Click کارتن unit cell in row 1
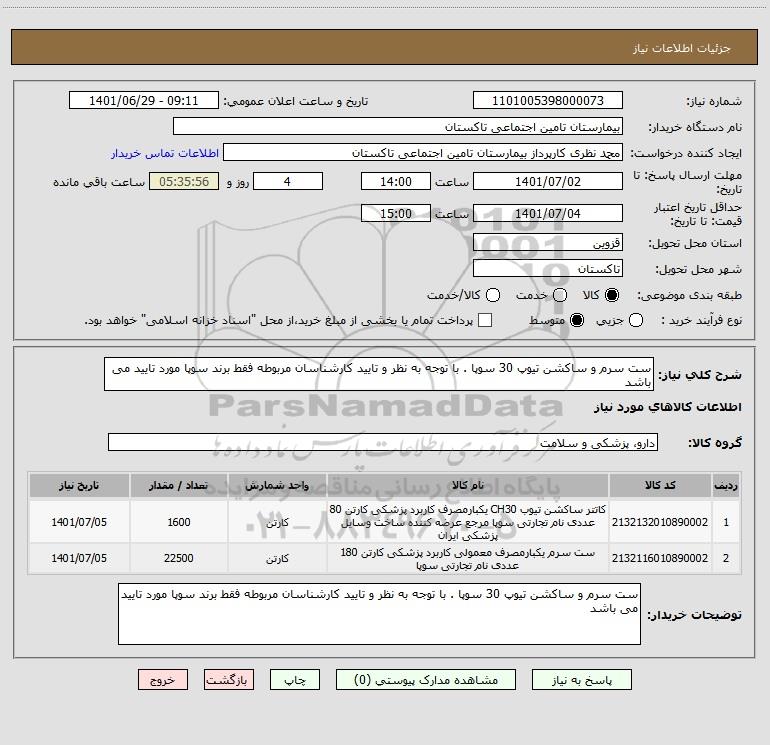The image size is (770, 745). pos(277,522)
